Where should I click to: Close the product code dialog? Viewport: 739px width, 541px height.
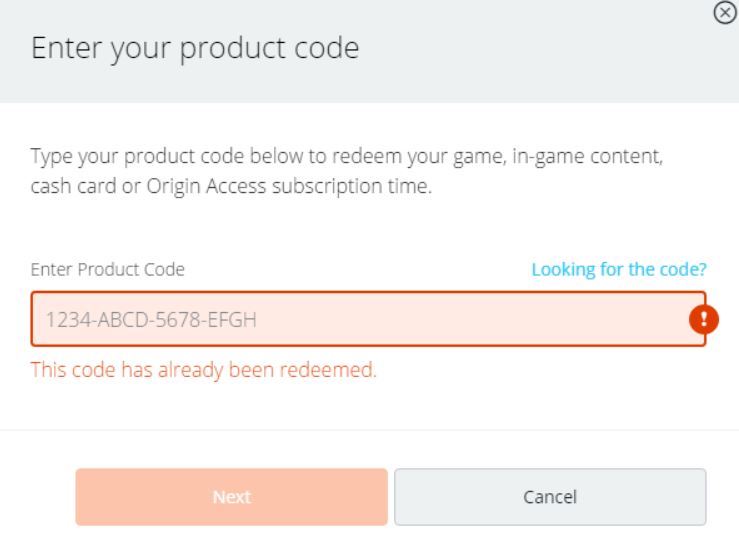pyautogui.click(x=720, y=13)
